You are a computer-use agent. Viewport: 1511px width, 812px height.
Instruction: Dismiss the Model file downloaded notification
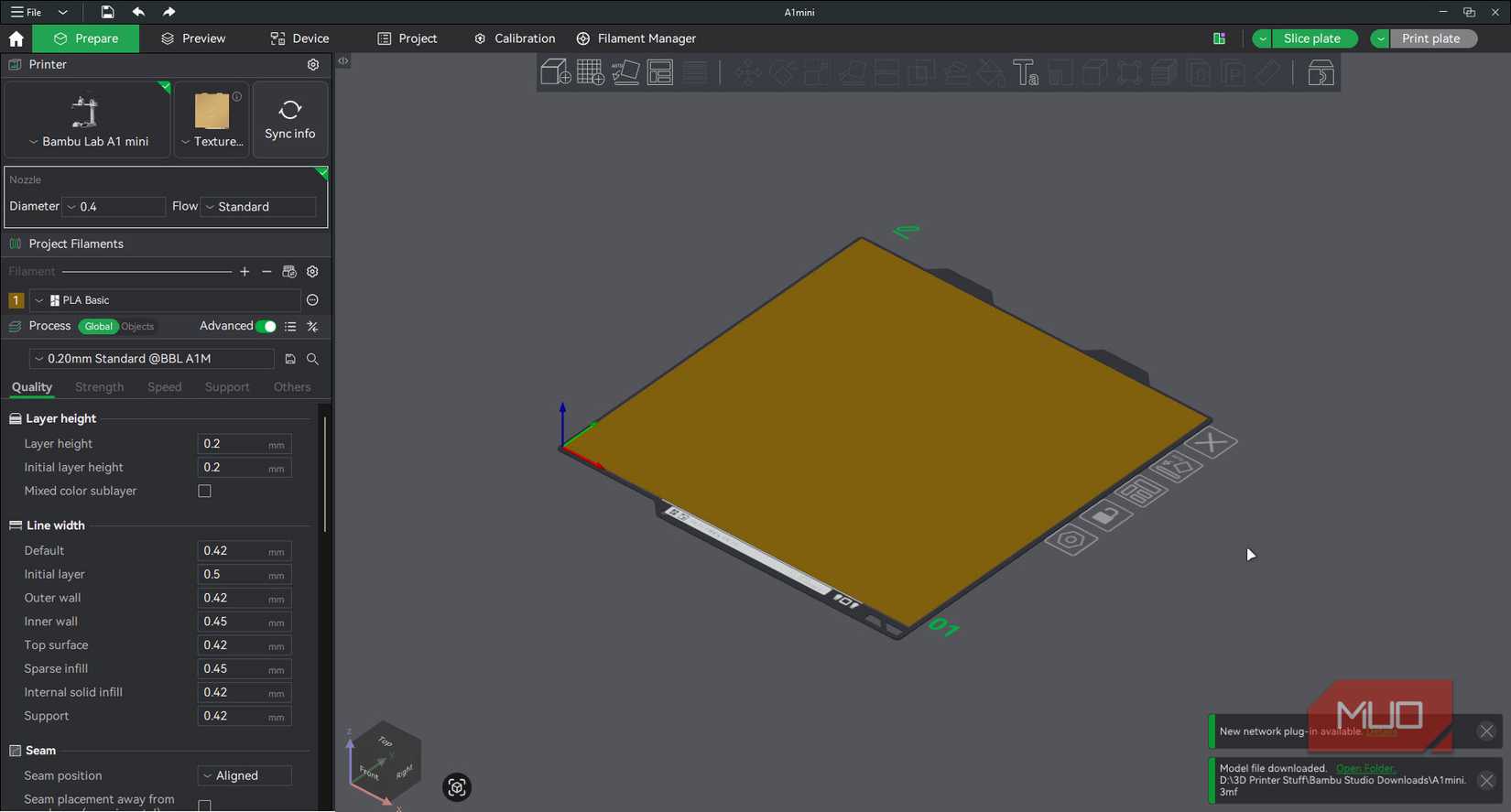[x=1486, y=781]
